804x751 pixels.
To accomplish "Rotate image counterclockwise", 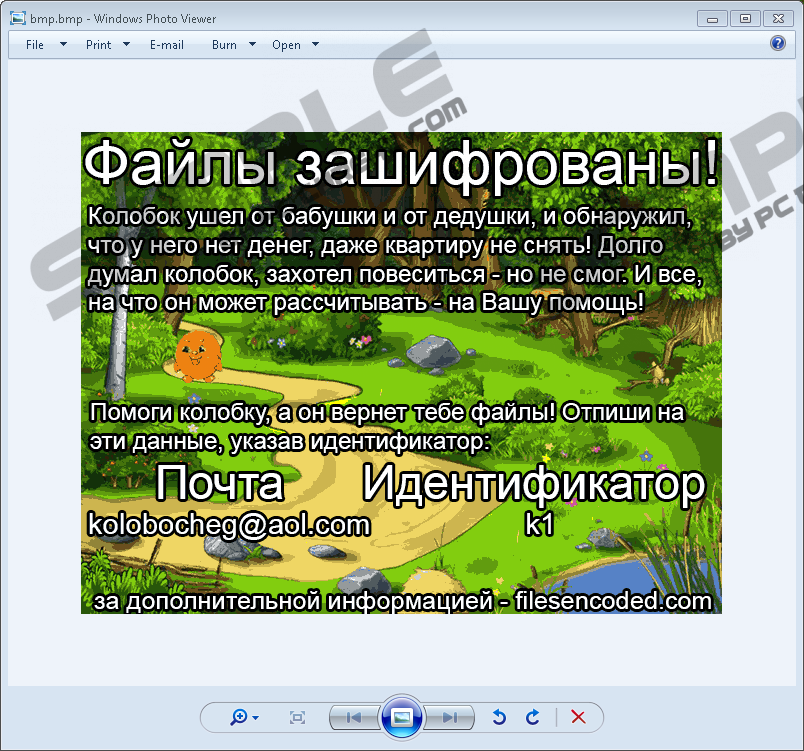I will 500,717.
